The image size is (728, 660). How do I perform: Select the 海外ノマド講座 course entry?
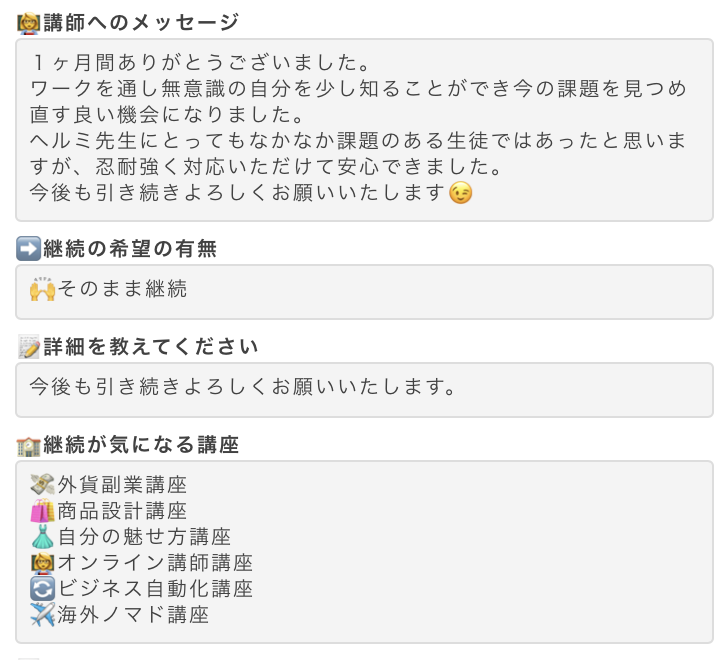coord(133,615)
